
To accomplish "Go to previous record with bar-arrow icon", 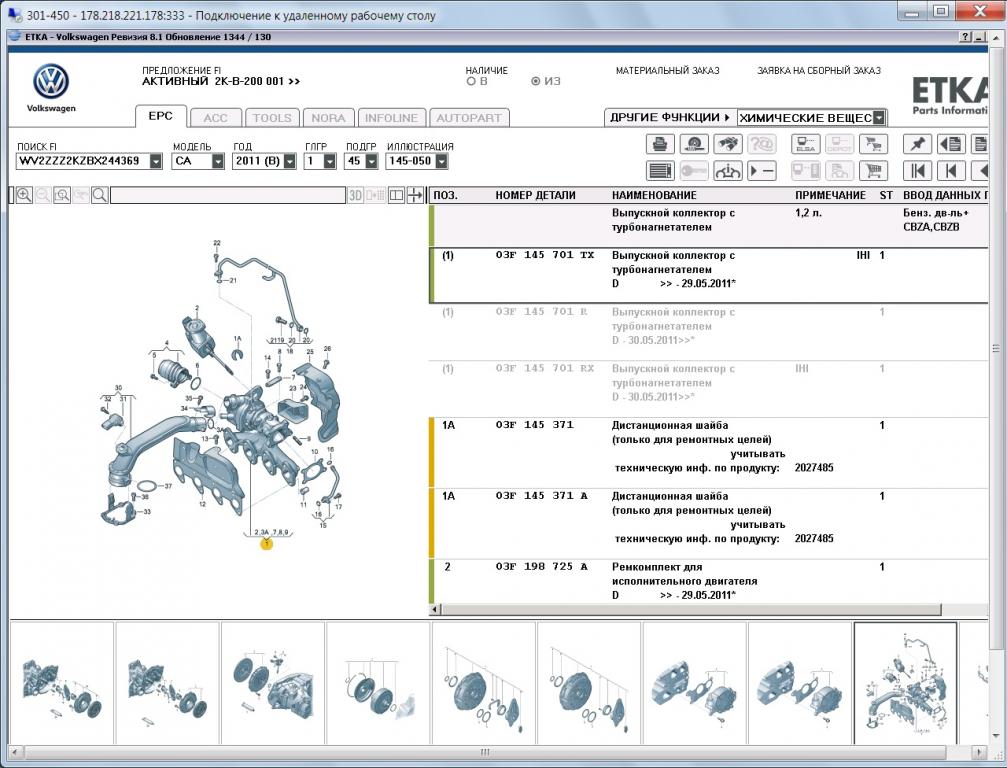I will tap(951, 171).
